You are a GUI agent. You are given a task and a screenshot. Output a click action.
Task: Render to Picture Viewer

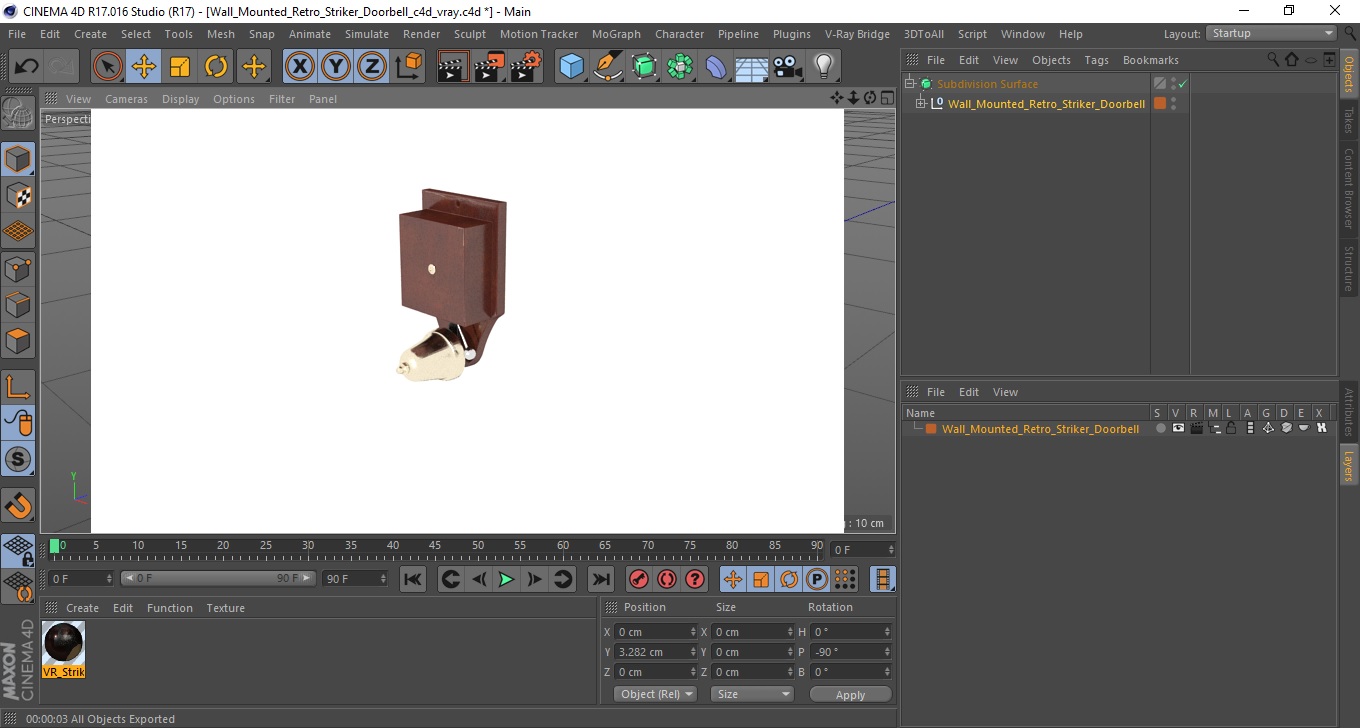point(490,67)
